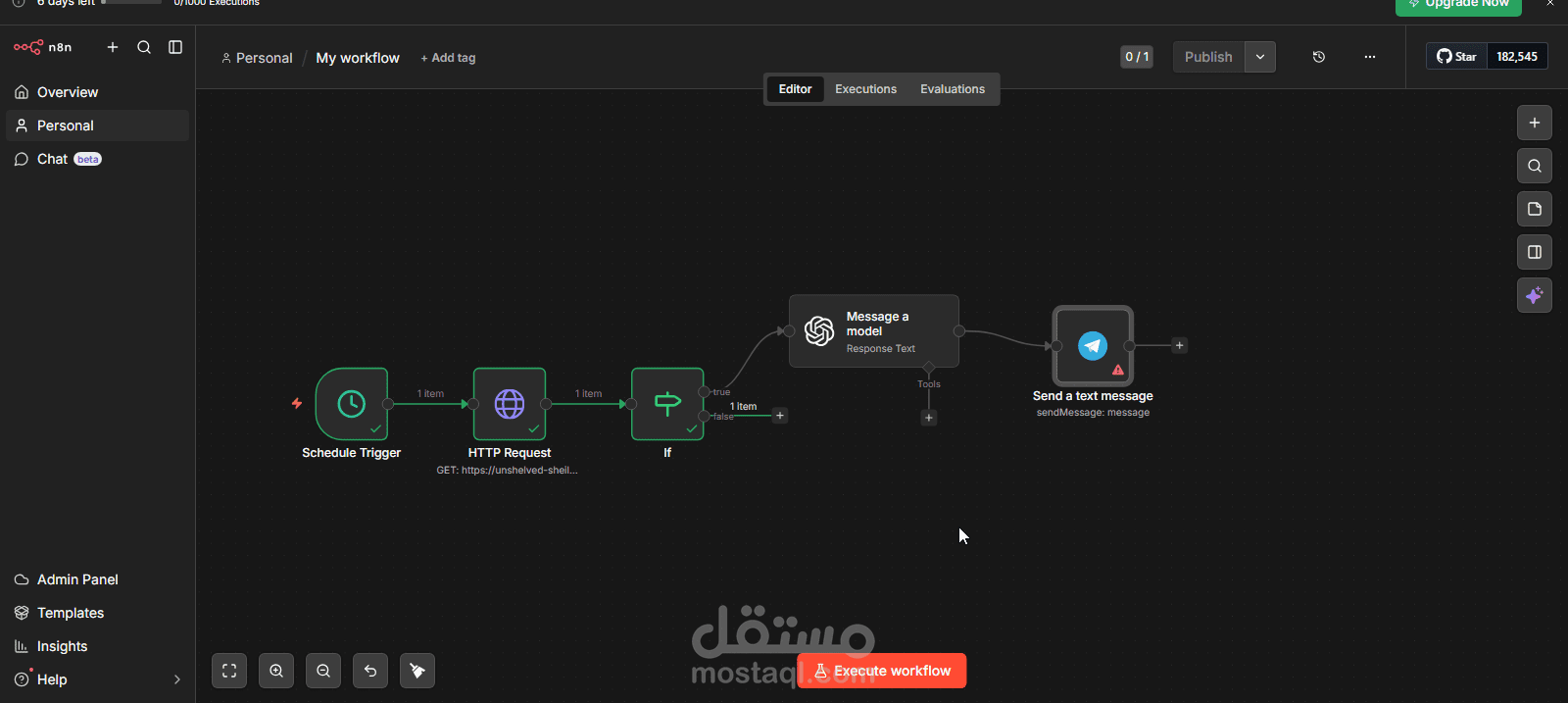Click warning triangle on Telegram node
The image size is (1568, 703).
(1118, 370)
